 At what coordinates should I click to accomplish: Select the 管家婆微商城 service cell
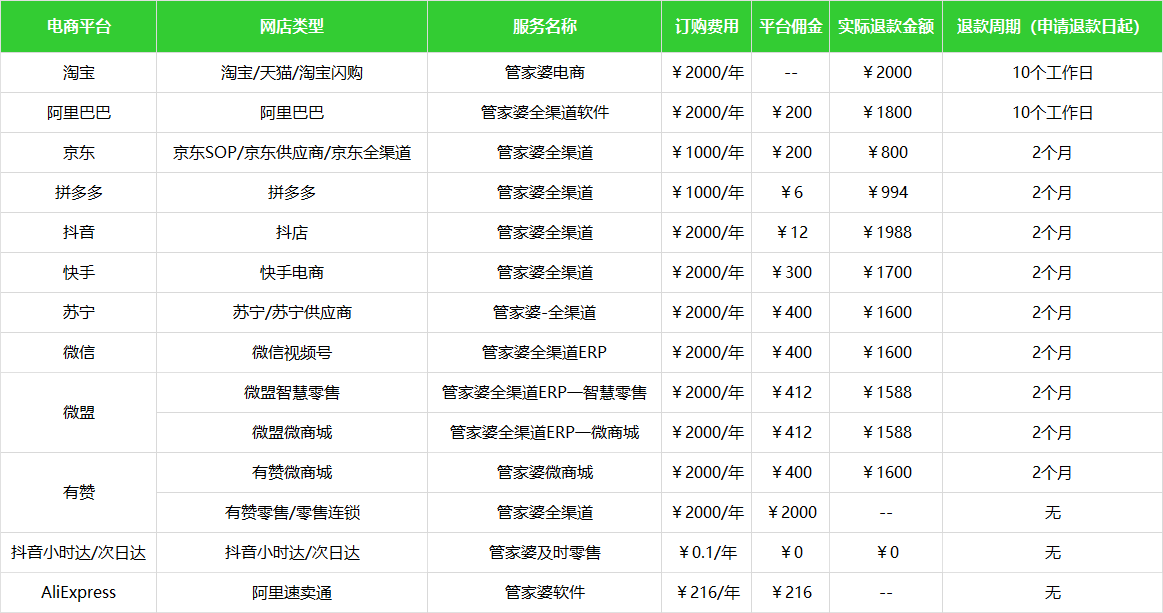click(x=544, y=473)
